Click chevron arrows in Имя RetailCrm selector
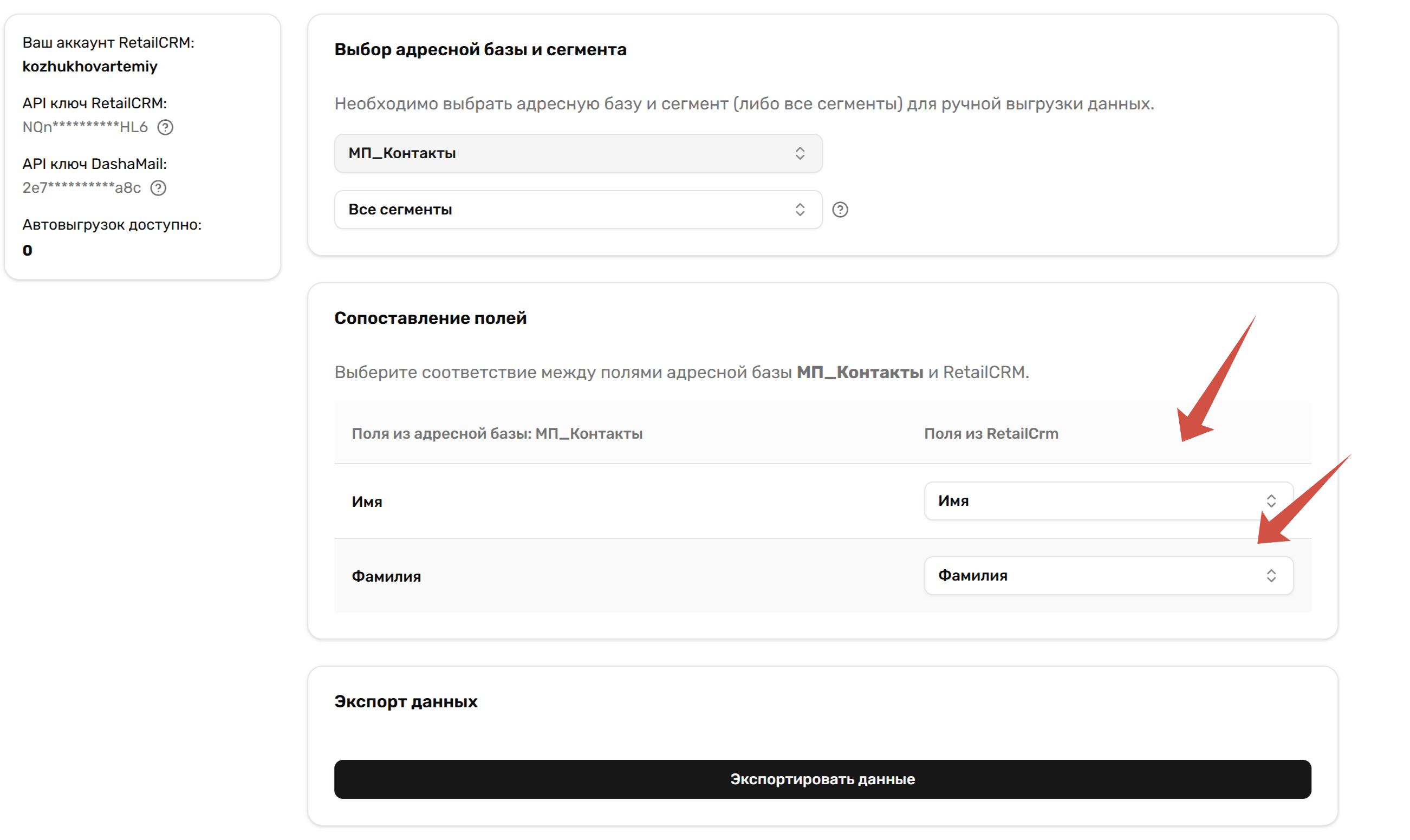1410x840 pixels. (x=1272, y=502)
